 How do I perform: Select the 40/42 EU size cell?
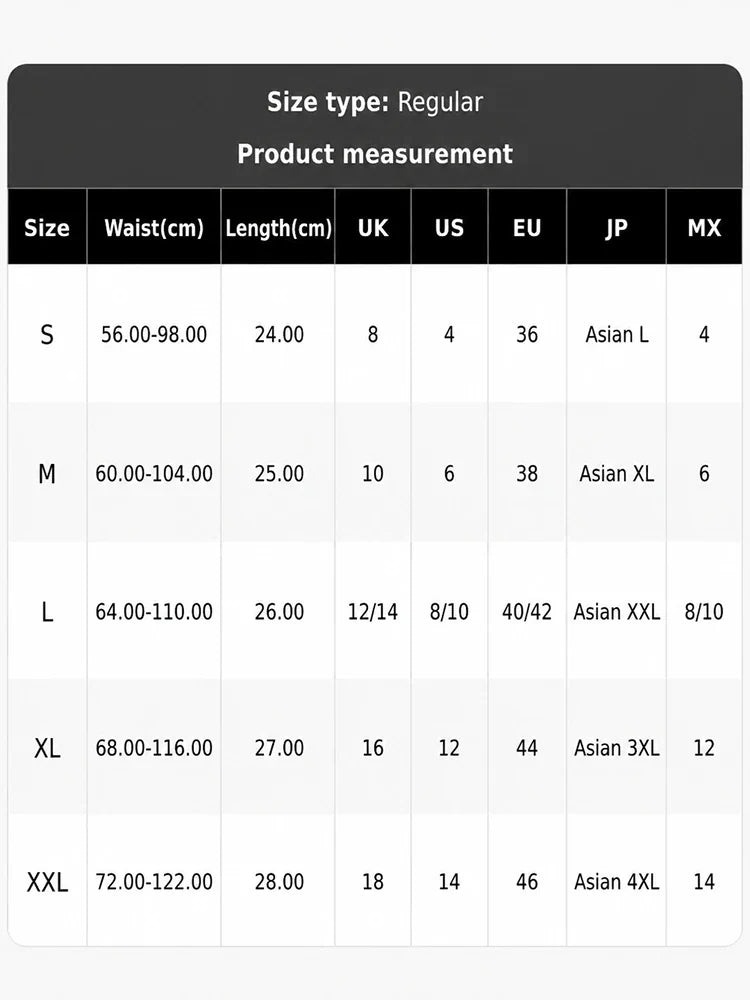click(527, 612)
